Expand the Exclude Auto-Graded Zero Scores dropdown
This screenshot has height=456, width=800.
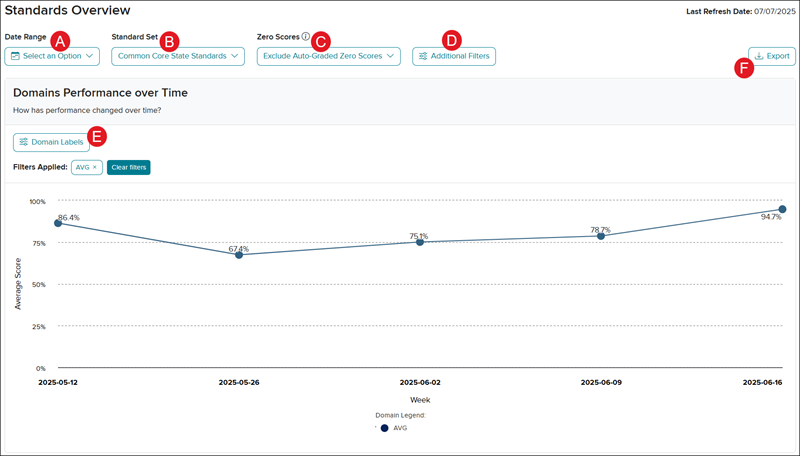pyautogui.click(x=328, y=57)
